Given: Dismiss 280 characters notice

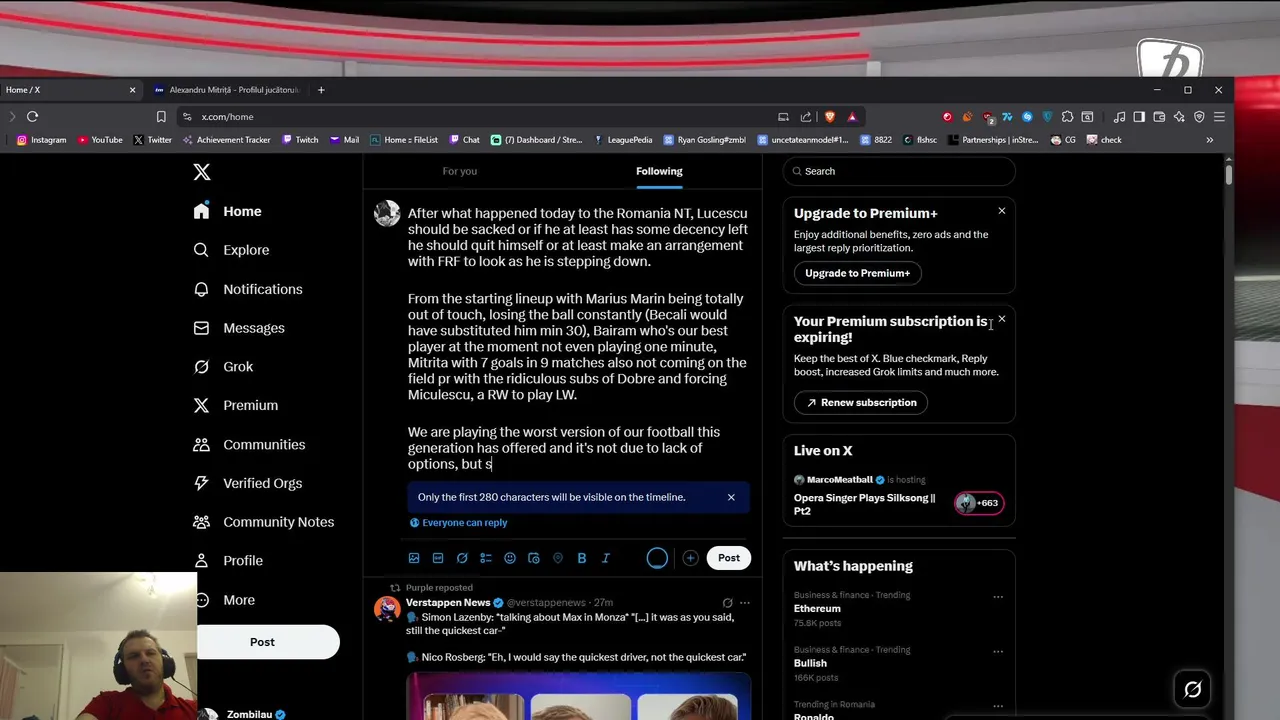Looking at the screenshot, I should point(731,497).
